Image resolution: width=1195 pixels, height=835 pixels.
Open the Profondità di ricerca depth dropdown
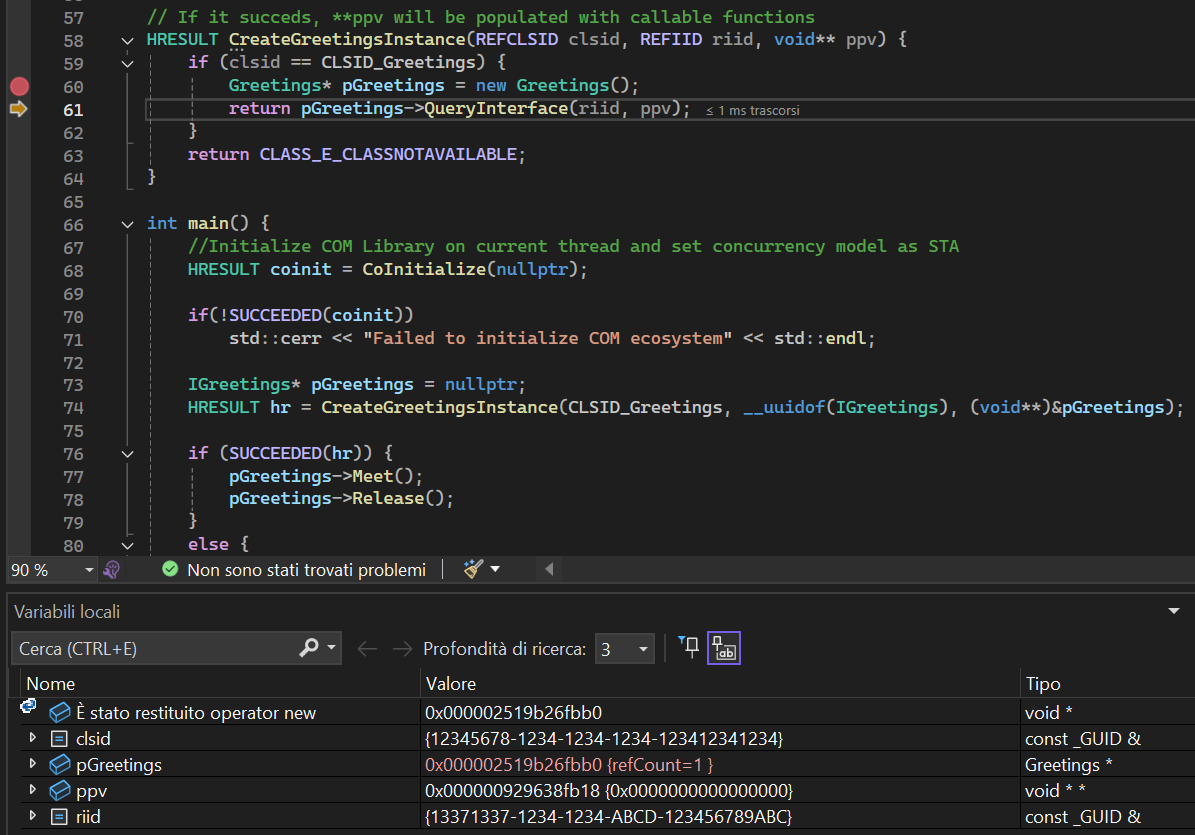[x=643, y=649]
